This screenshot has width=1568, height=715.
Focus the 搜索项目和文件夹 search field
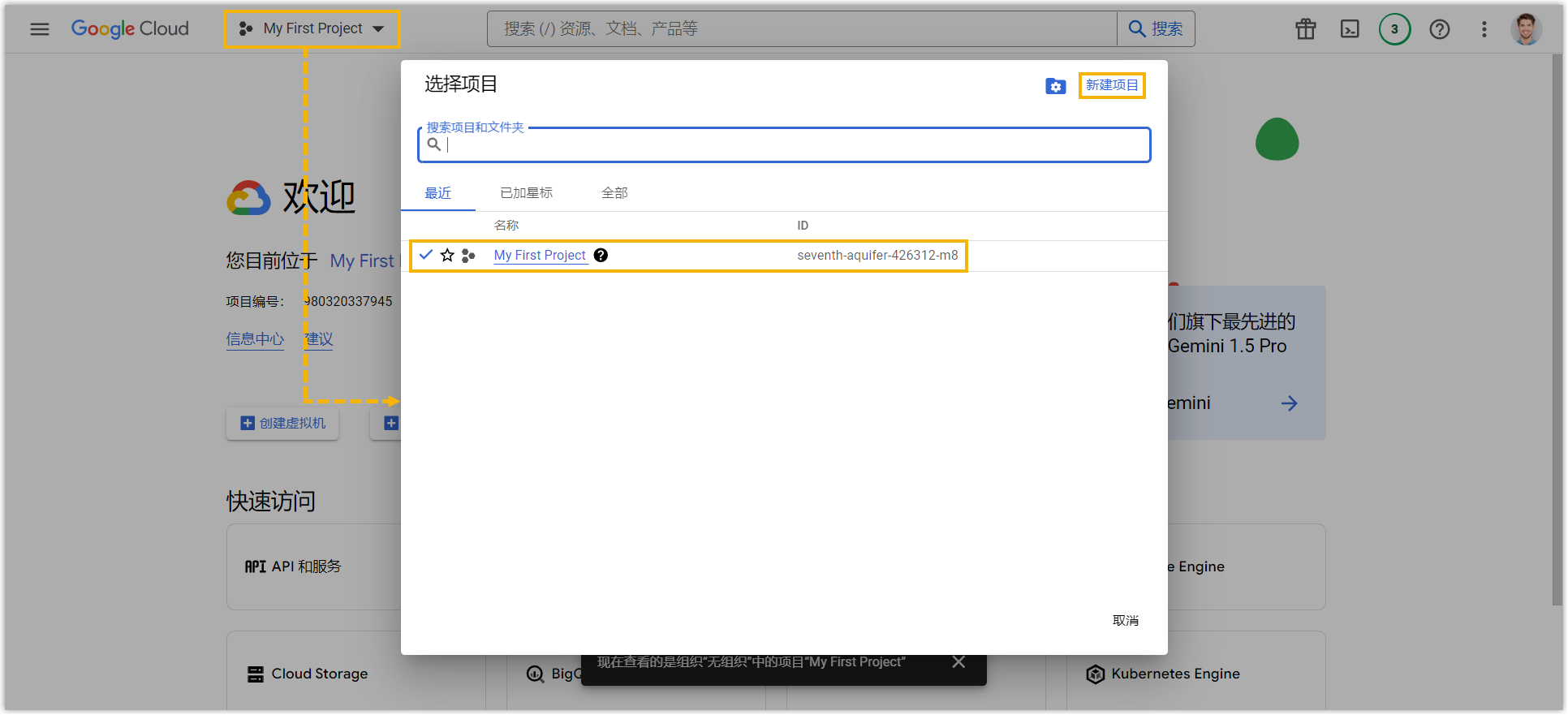pos(795,145)
